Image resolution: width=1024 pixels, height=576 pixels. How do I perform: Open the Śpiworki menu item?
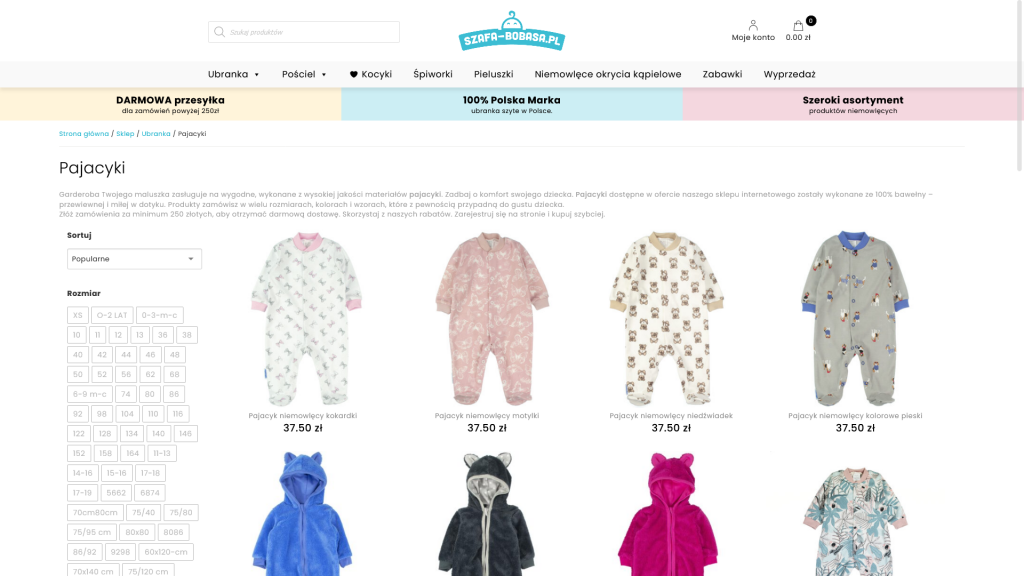432,74
